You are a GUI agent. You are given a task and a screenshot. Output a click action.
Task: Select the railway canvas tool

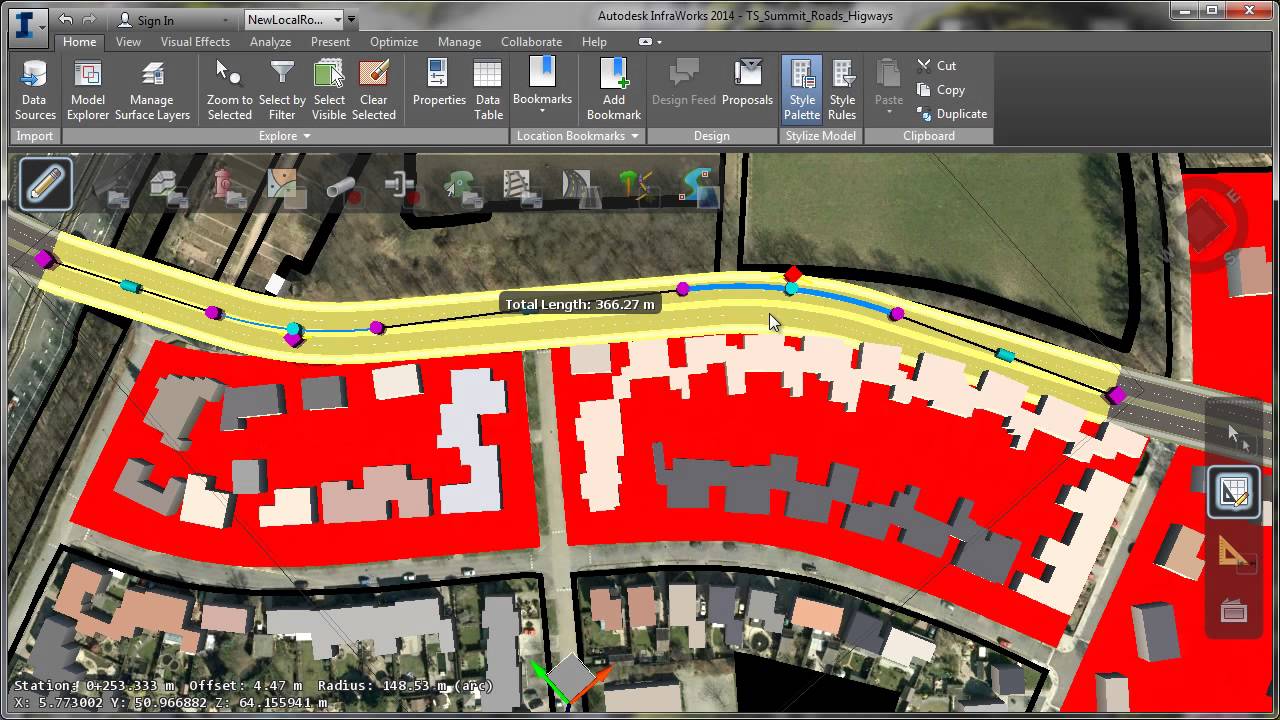[x=517, y=187]
